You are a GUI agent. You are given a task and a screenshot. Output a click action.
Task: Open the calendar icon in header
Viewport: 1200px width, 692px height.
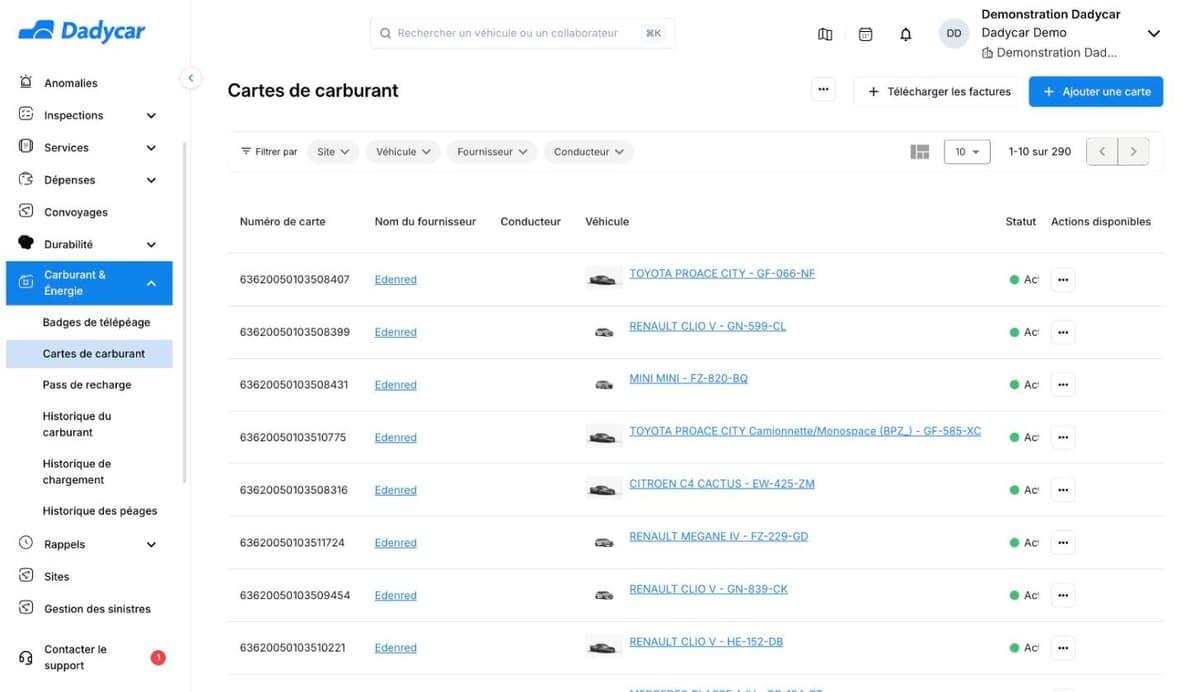click(x=866, y=34)
